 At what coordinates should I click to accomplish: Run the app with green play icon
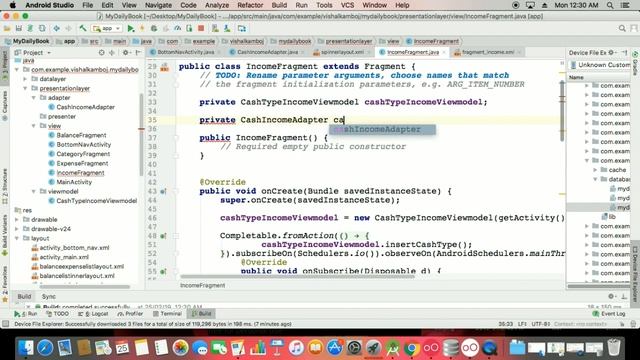[131, 29]
